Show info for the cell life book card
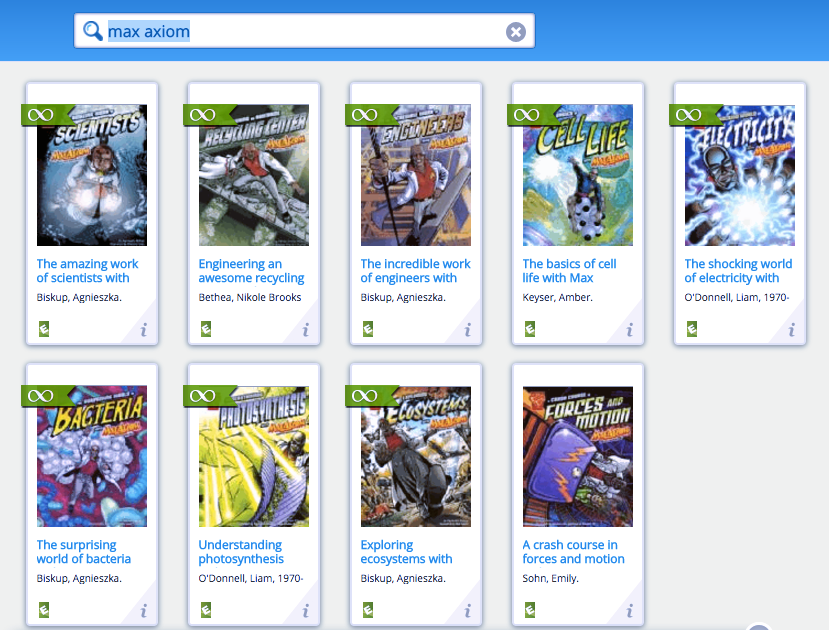 pos(629,330)
